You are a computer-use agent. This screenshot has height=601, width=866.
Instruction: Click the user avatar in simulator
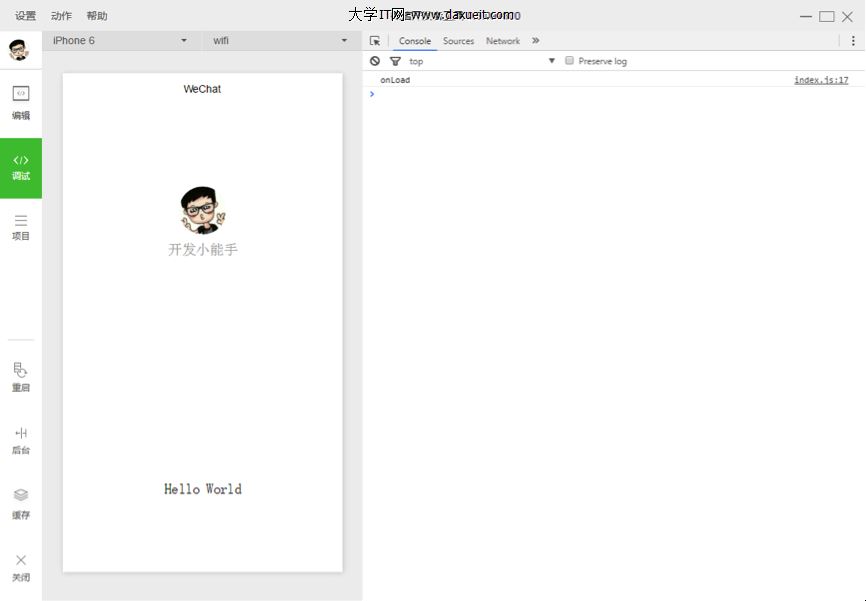pos(202,210)
